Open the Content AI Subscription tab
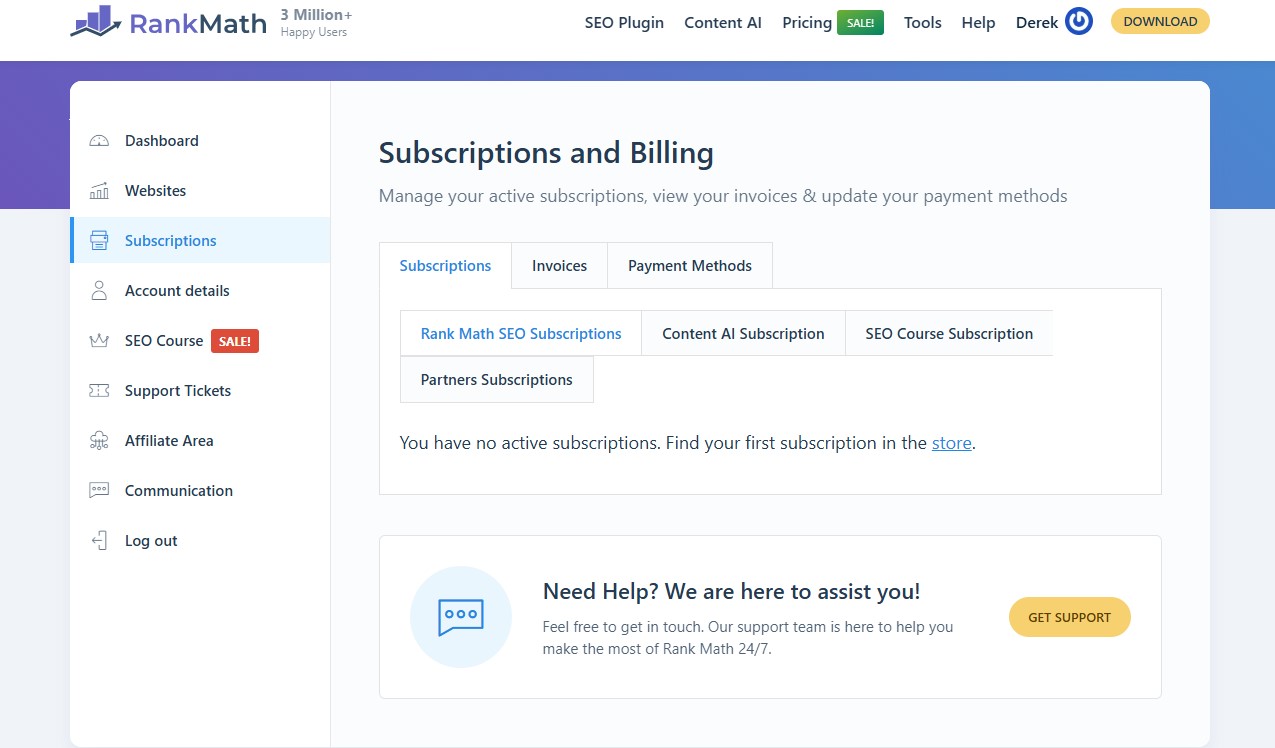Screen dimensions: 1275x748 (x=743, y=333)
